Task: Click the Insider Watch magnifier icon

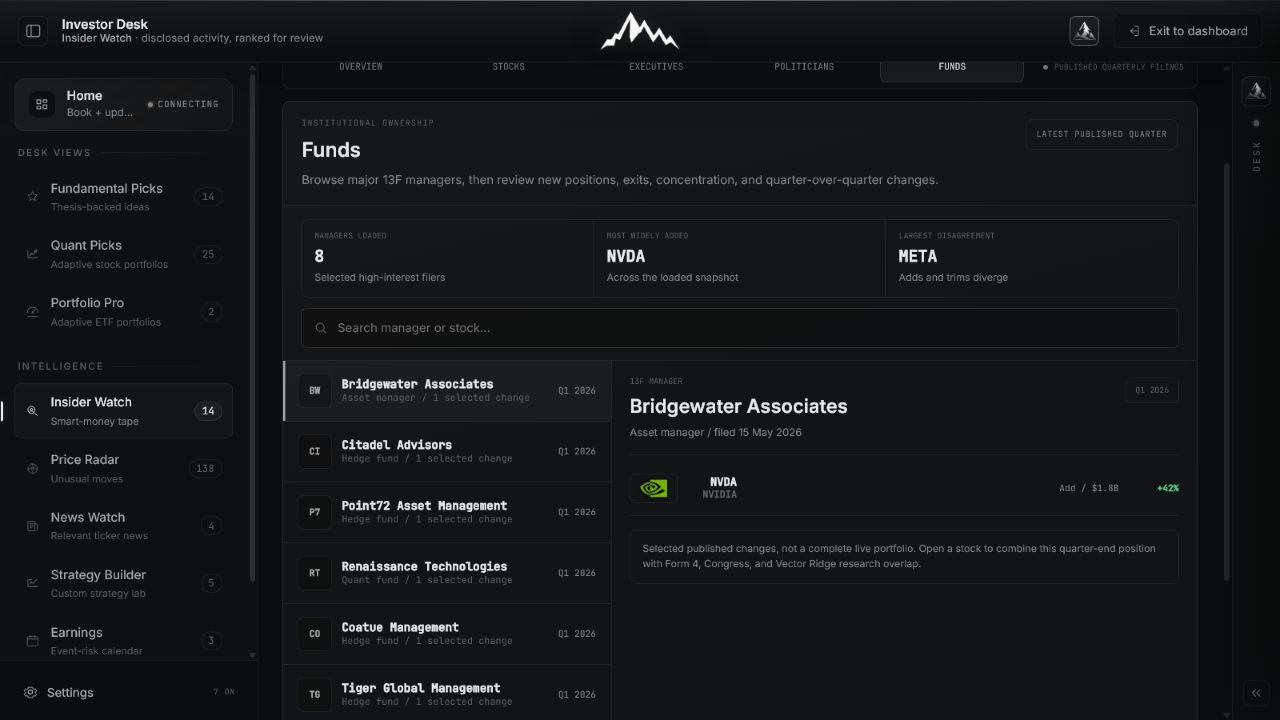Action: [32, 411]
